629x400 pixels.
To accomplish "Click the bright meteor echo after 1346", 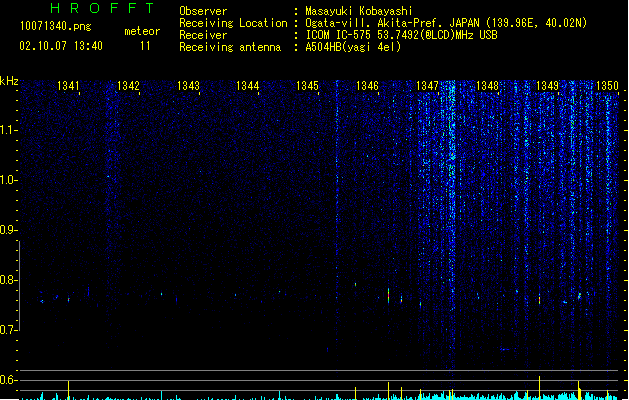I will coord(388,295).
